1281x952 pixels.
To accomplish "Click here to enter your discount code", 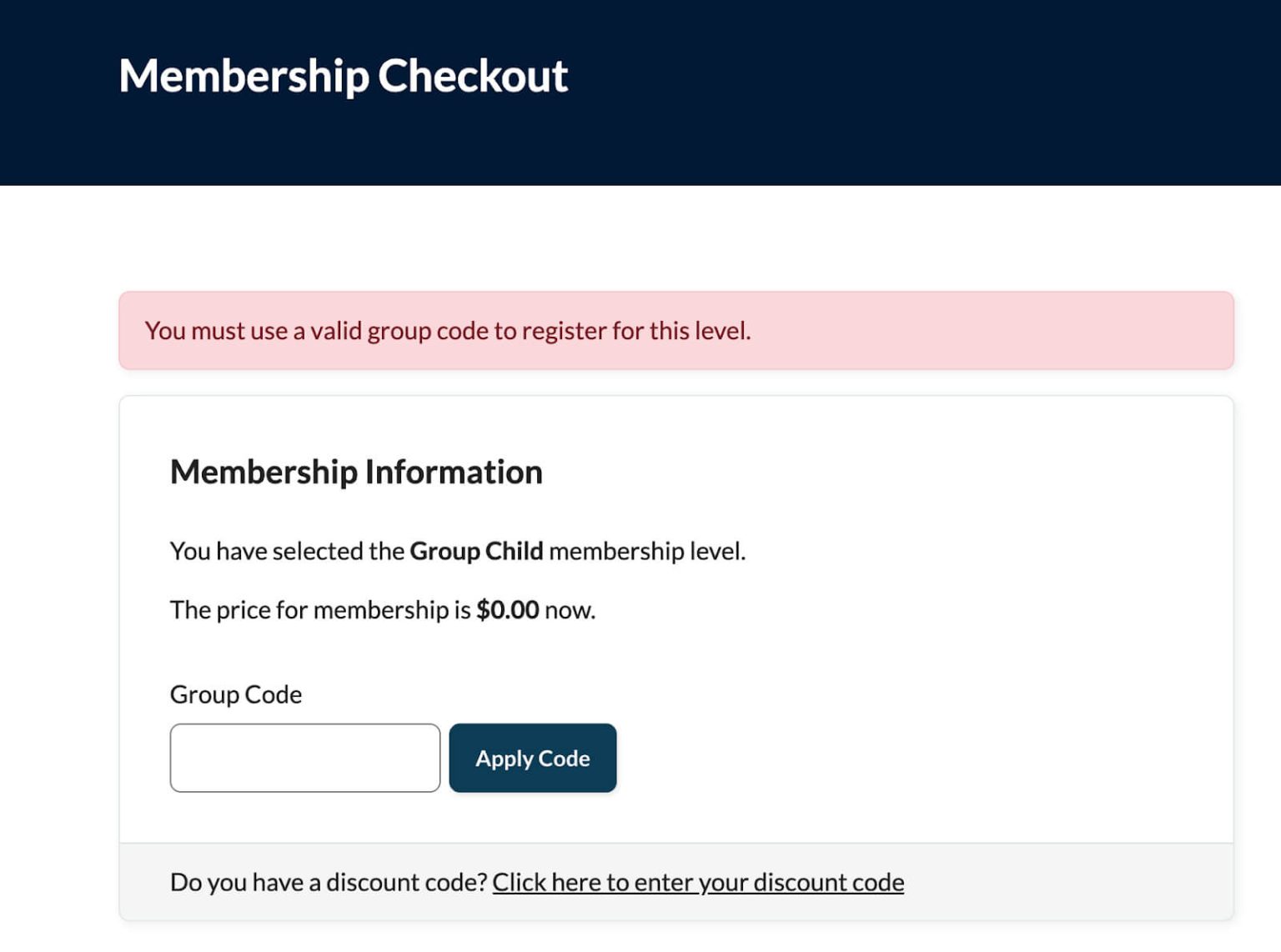I will point(699,881).
